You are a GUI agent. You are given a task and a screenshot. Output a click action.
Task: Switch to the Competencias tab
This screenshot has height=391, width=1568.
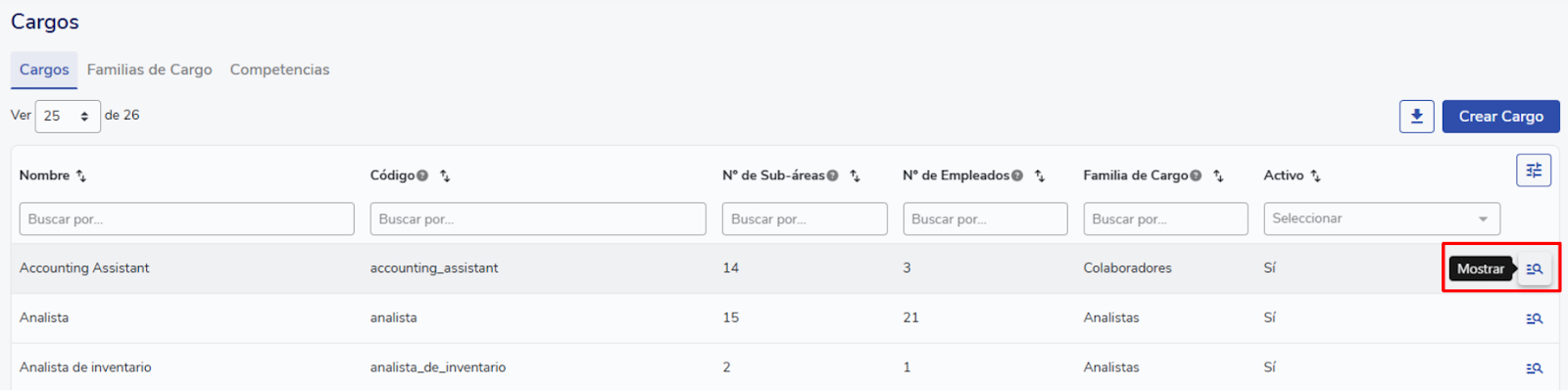click(x=279, y=70)
